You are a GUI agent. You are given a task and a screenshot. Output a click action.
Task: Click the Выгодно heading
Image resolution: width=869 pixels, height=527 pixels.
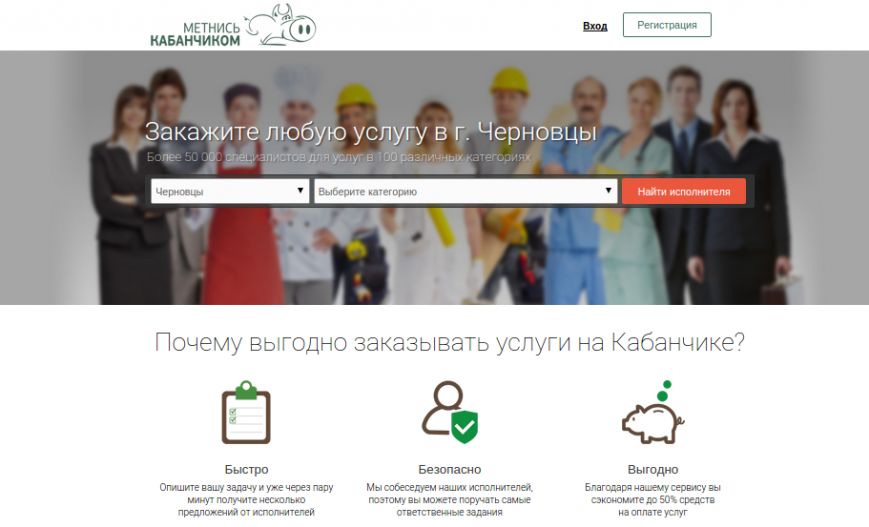click(x=653, y=469)
